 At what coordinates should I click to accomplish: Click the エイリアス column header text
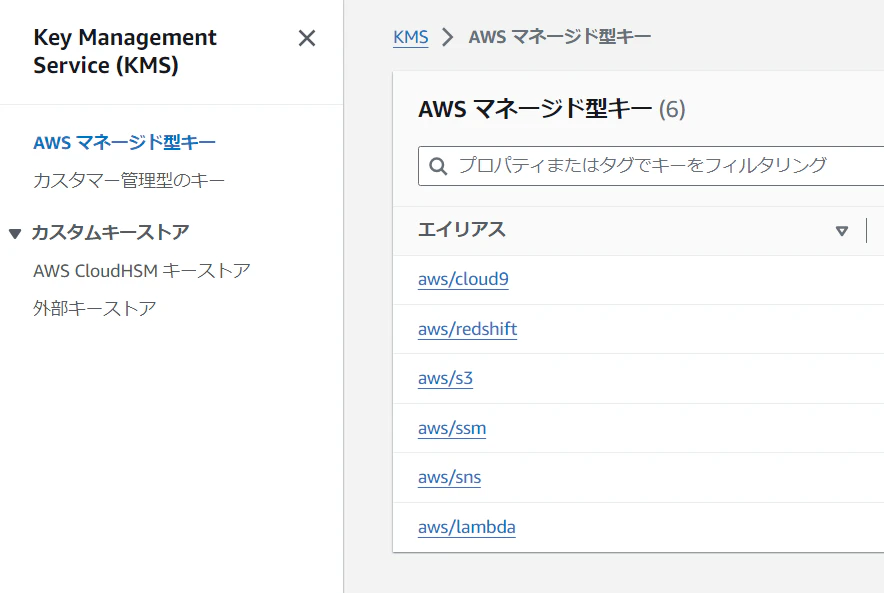462,230
